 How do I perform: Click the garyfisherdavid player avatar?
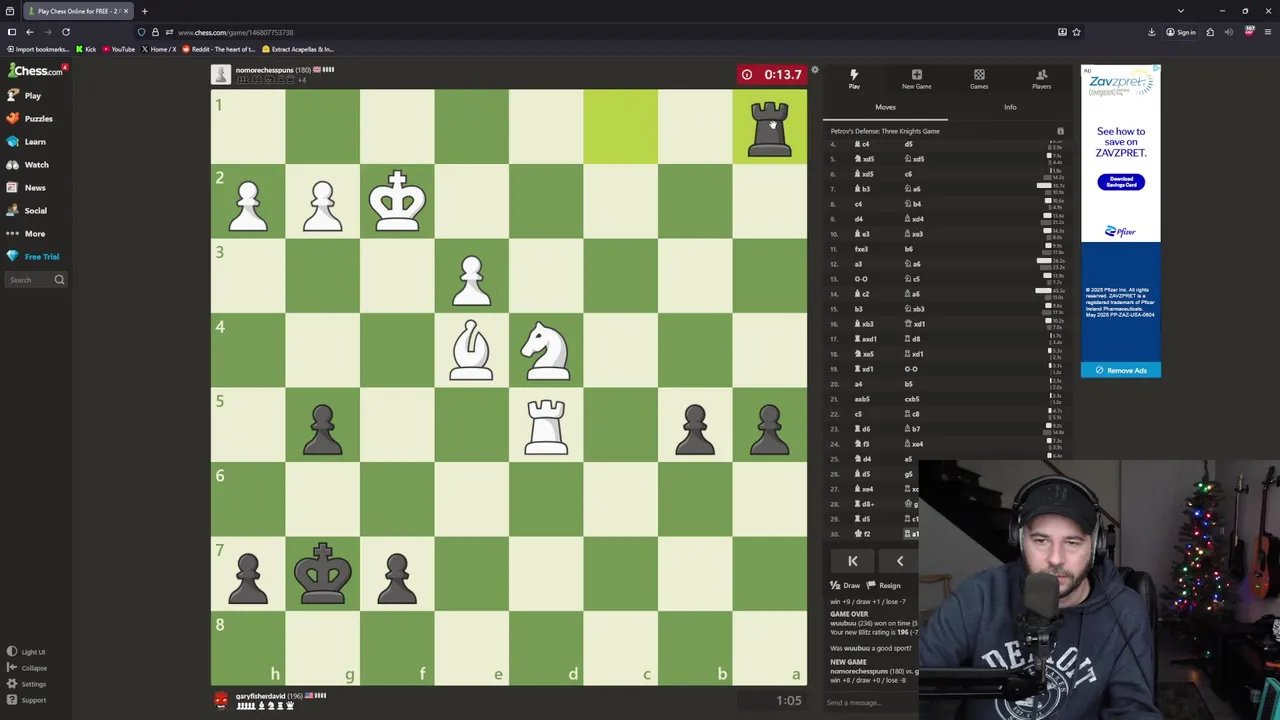220,700
